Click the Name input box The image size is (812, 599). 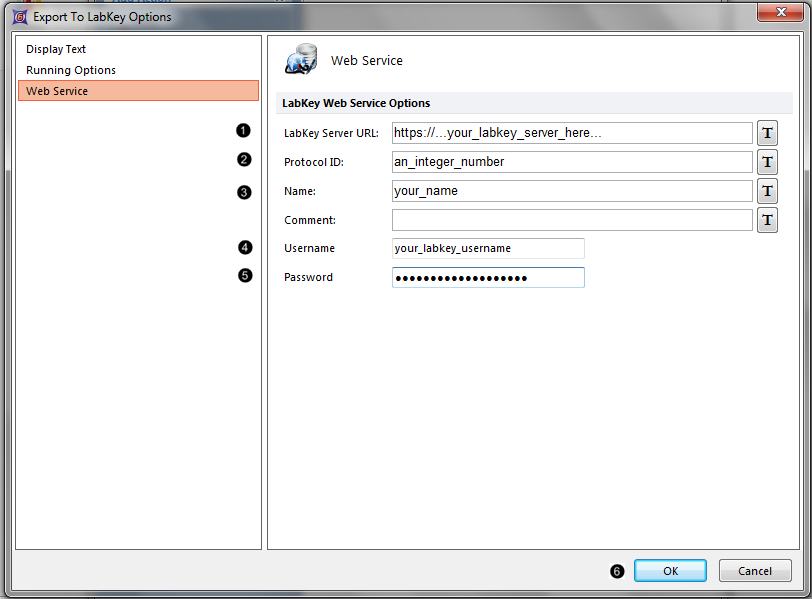[x=571, y=191]
